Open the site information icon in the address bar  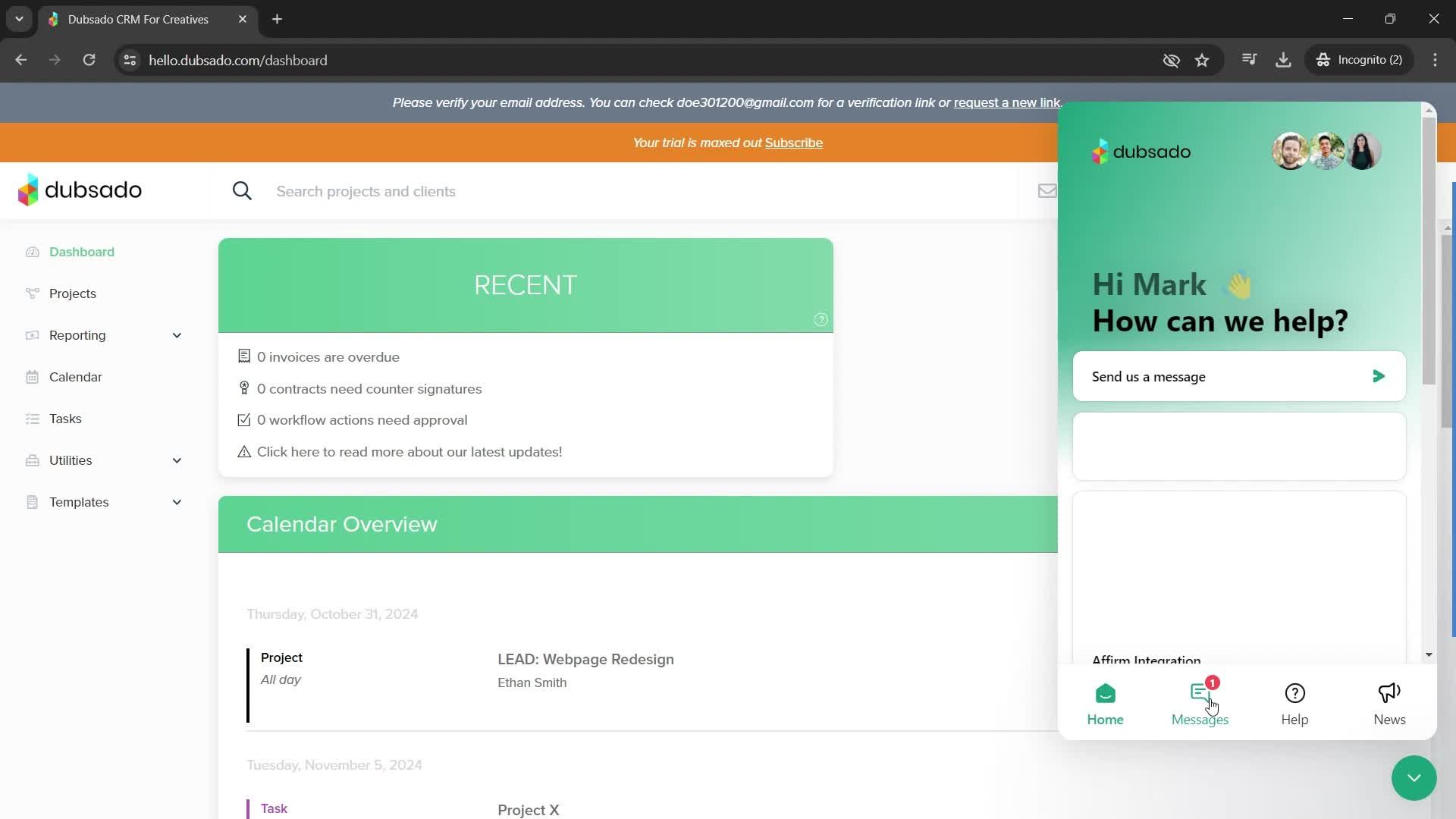coord(130,60)
